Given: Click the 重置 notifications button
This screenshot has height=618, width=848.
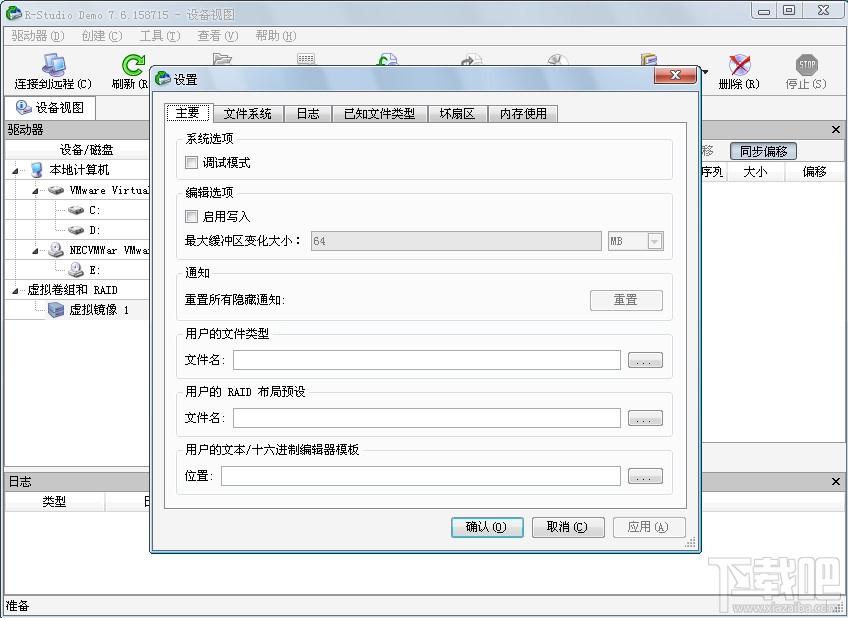Looking at the screenshot, I should tap(626, 300).
